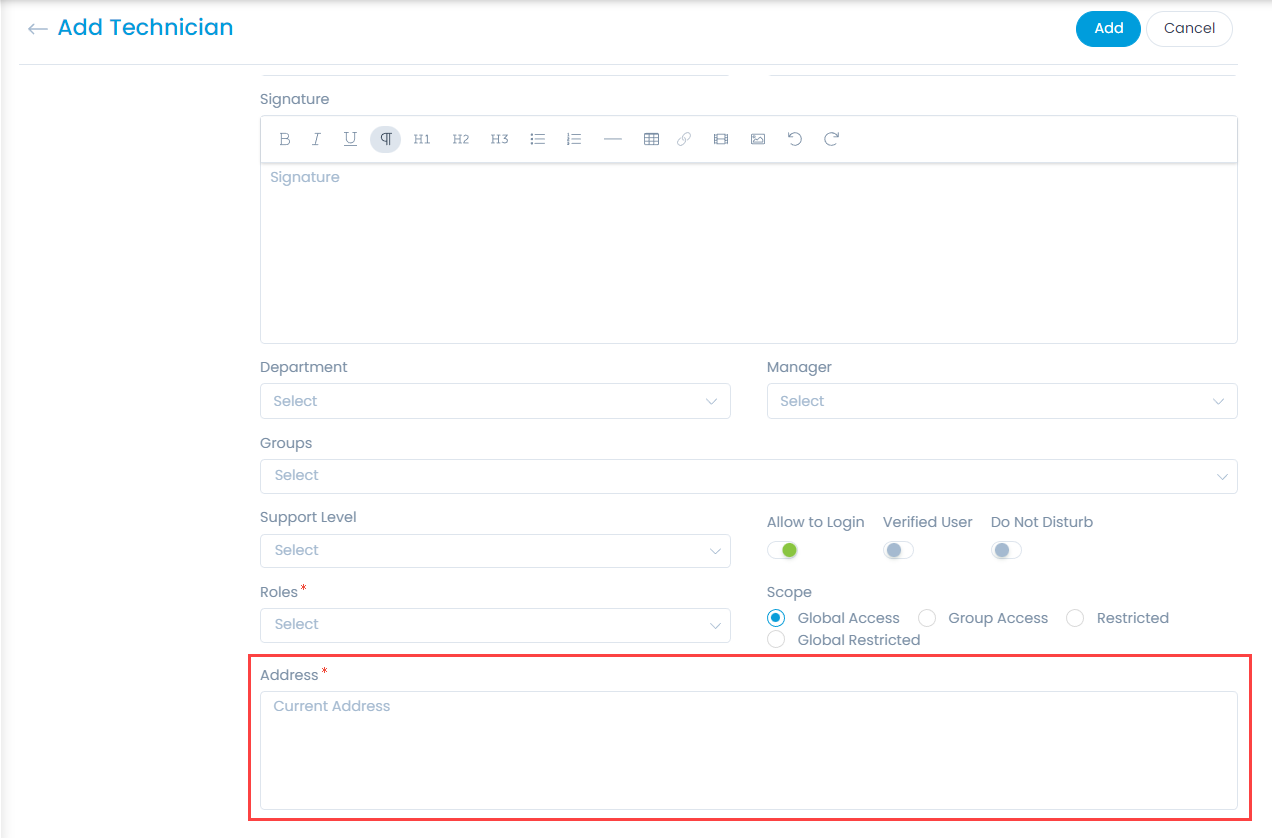Click the undo icon in the Signature toolbar
Viewport: 1272px width, 838px height.
(x=794, y=139)
